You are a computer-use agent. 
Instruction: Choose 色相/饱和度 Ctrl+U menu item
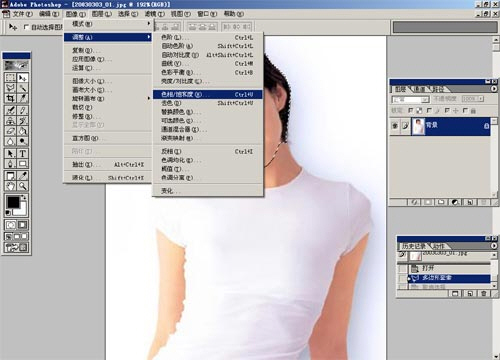[x=208, y=95]
